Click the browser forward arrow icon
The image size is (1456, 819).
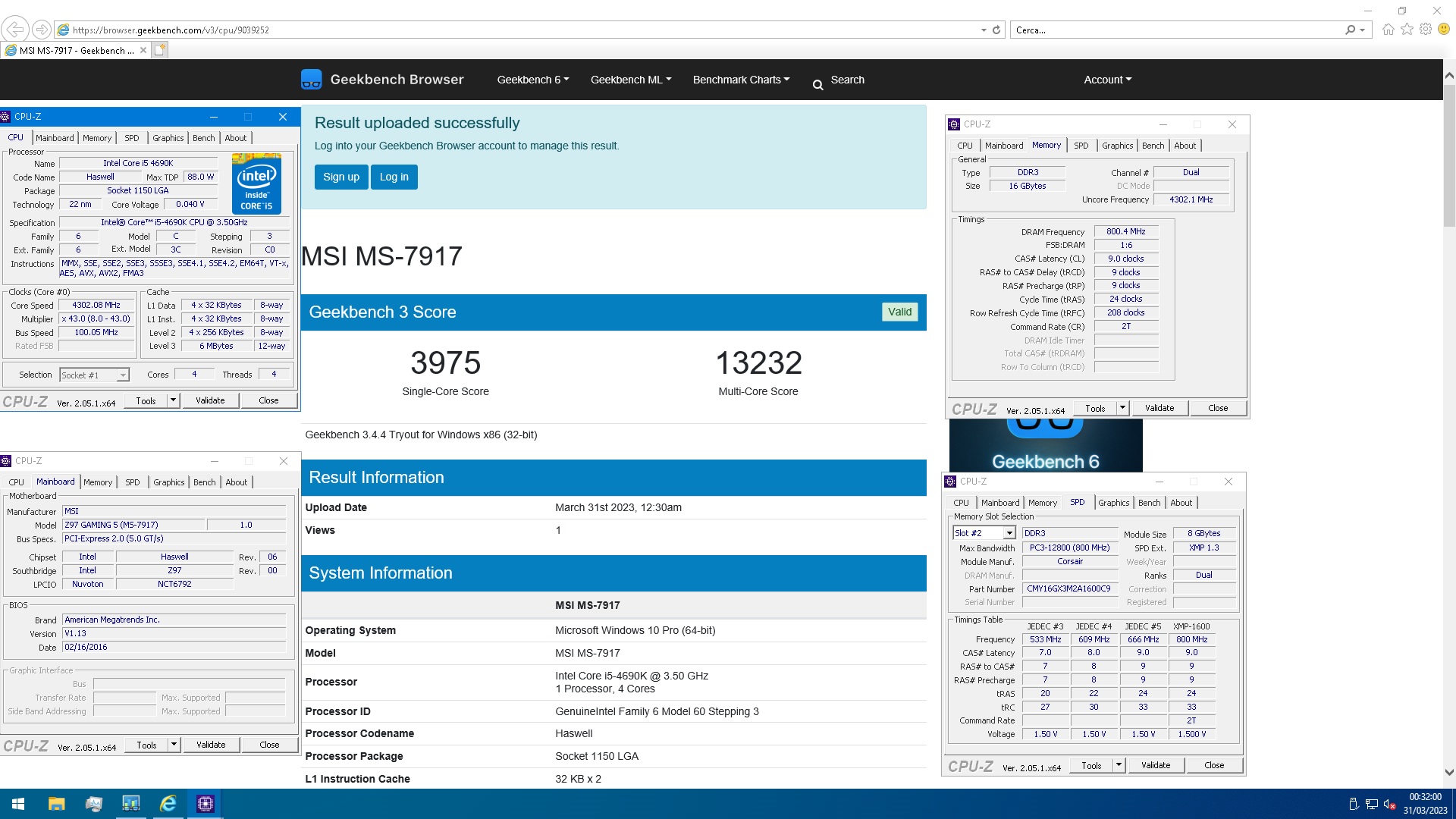(42, 30)
